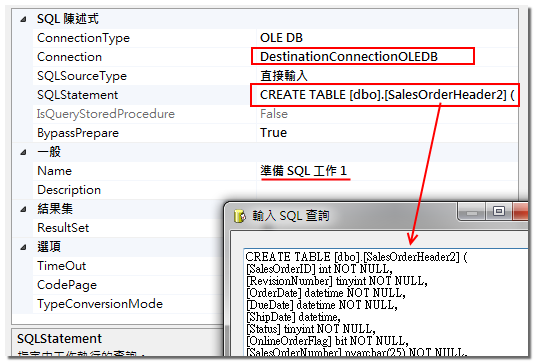Click the OLE DB value

click(x=281, y=38)
